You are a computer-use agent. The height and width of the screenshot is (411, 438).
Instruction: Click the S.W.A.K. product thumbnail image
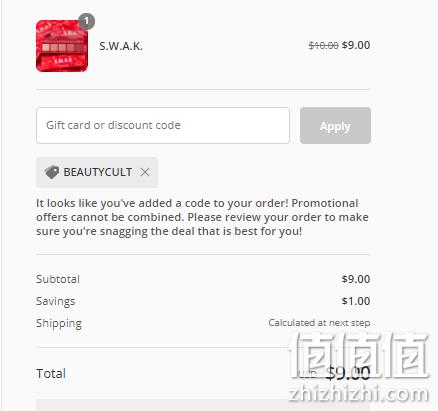(62, 46)
